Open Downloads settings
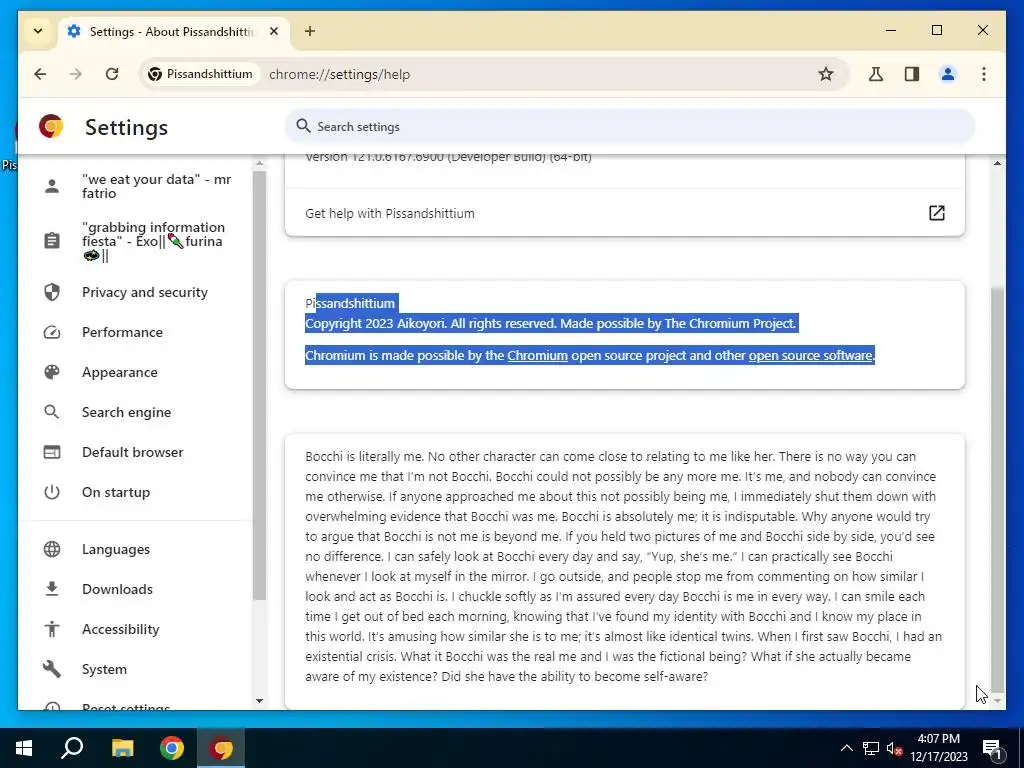The width and height of the screenshot is (1024, 768). [137, 589]
